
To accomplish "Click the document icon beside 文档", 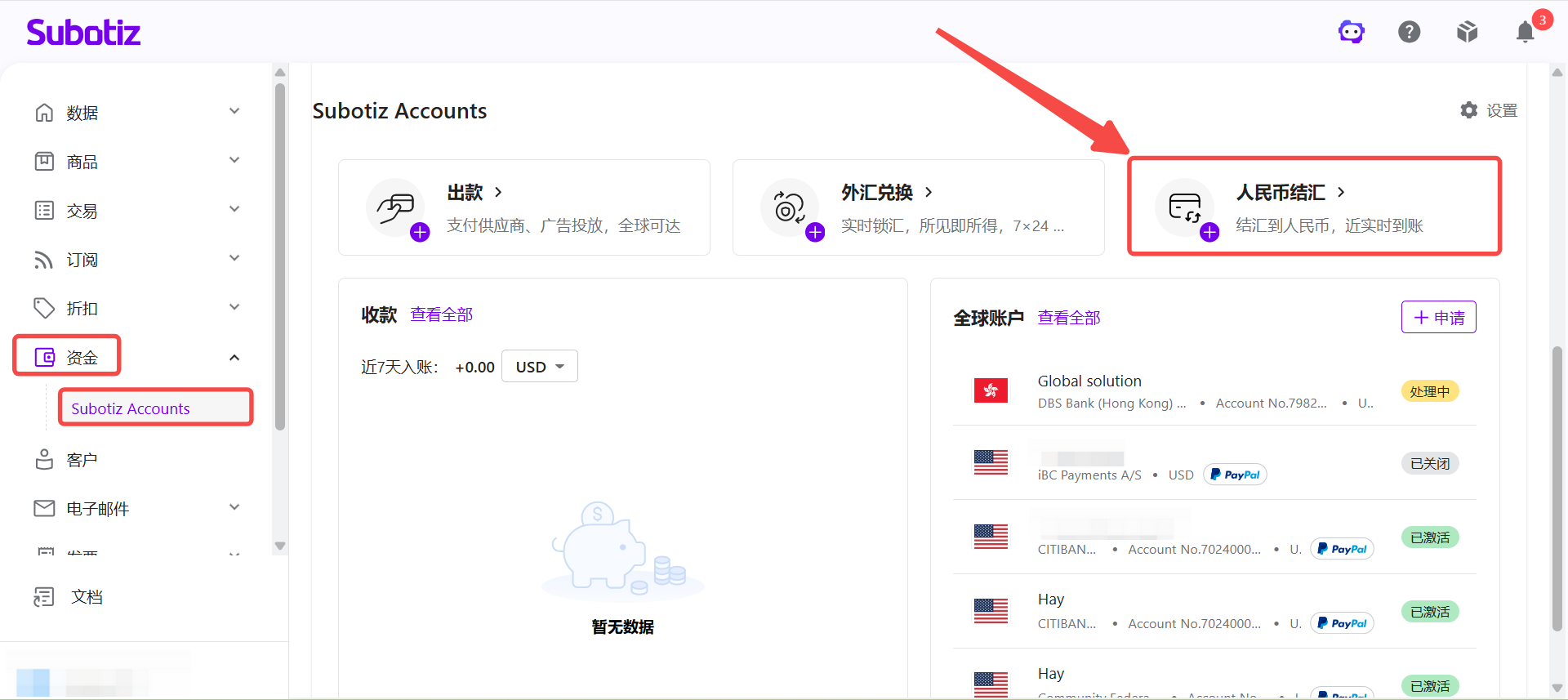I will coord(44,597).
